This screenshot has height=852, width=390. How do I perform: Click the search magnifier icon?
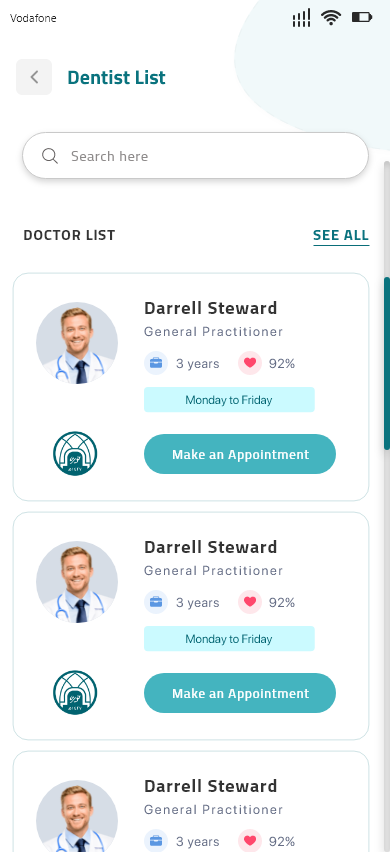[x=50, y=156]
